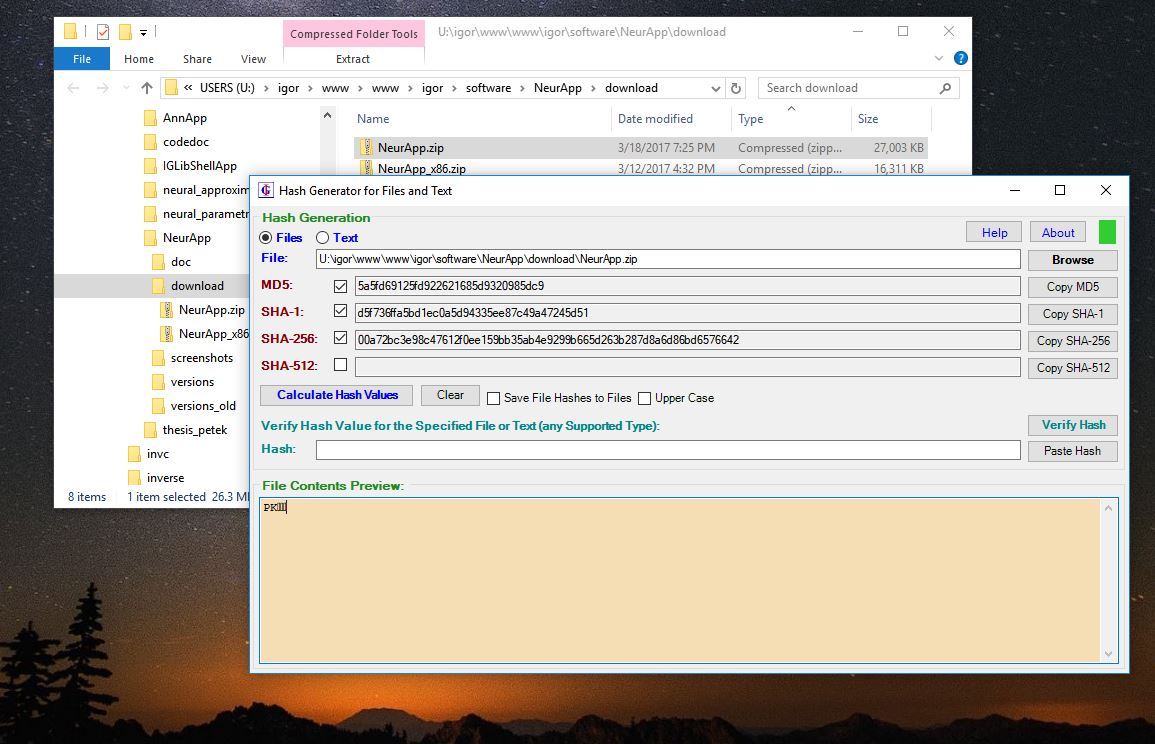Screen dimensions: 1155x744
Task: Click the Hash Generator app icon in title bar
Action: 266,191
